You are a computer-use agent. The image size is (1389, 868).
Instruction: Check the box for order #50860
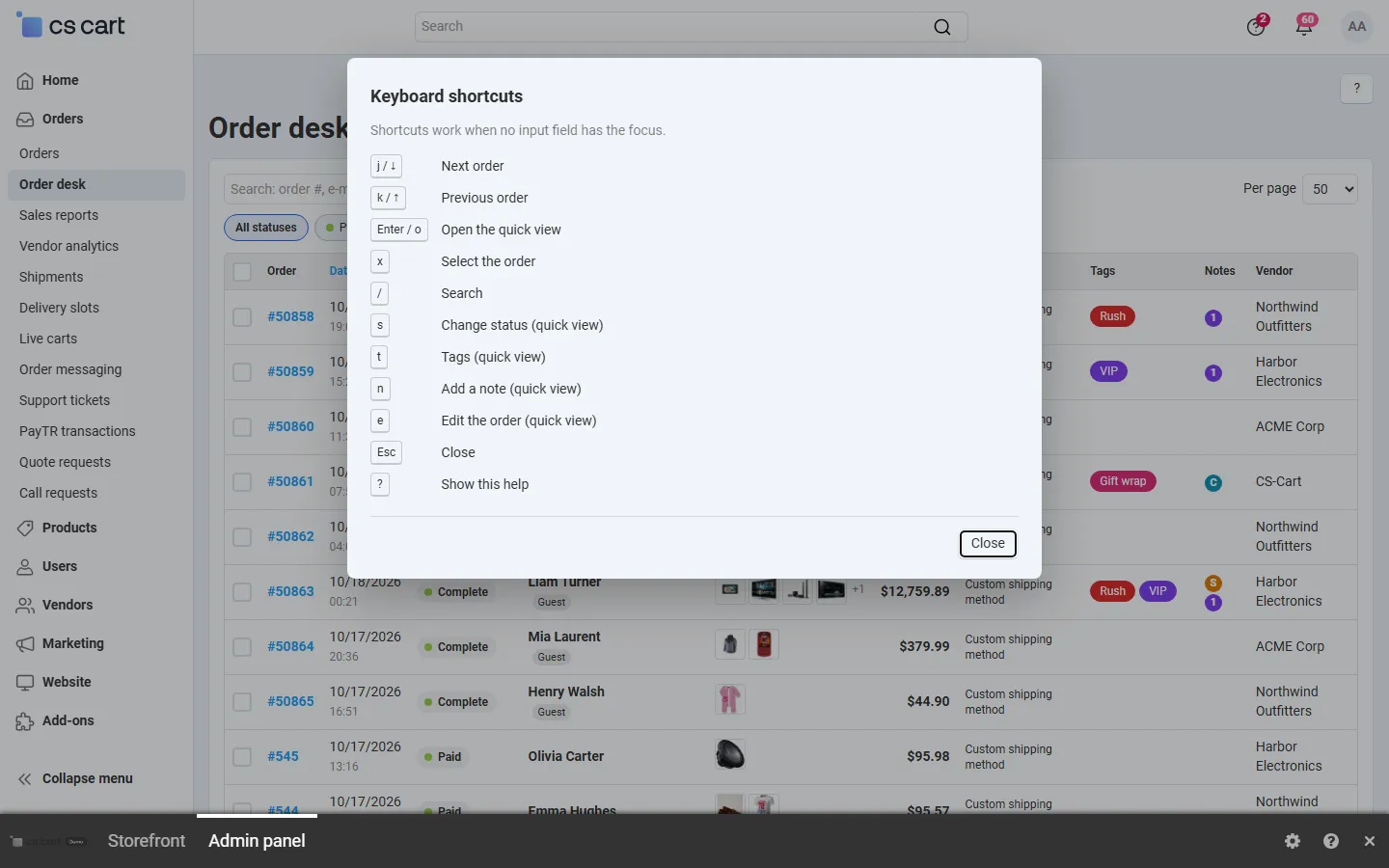pyautogui.click(x=242, y=427)
